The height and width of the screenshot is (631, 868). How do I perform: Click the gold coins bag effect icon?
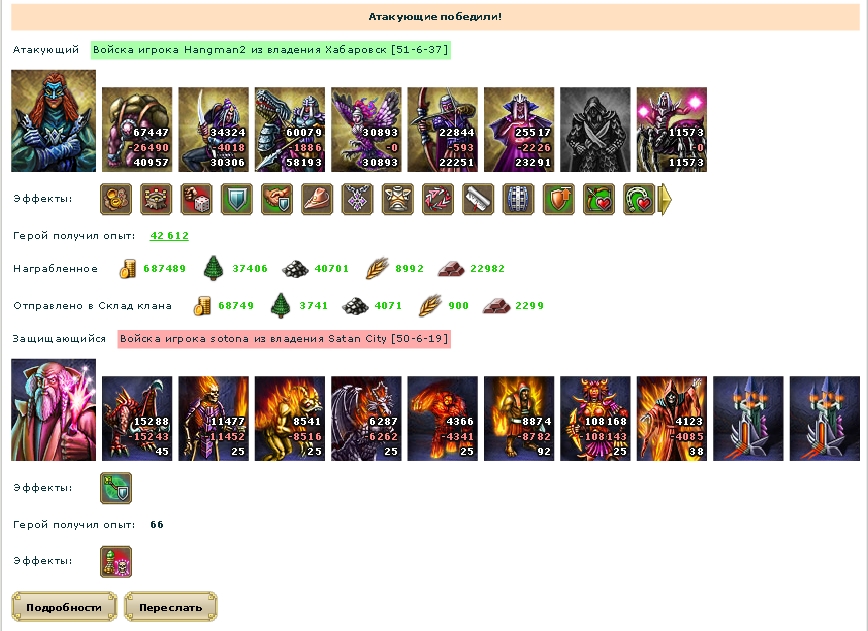click(x=116, y=199)
